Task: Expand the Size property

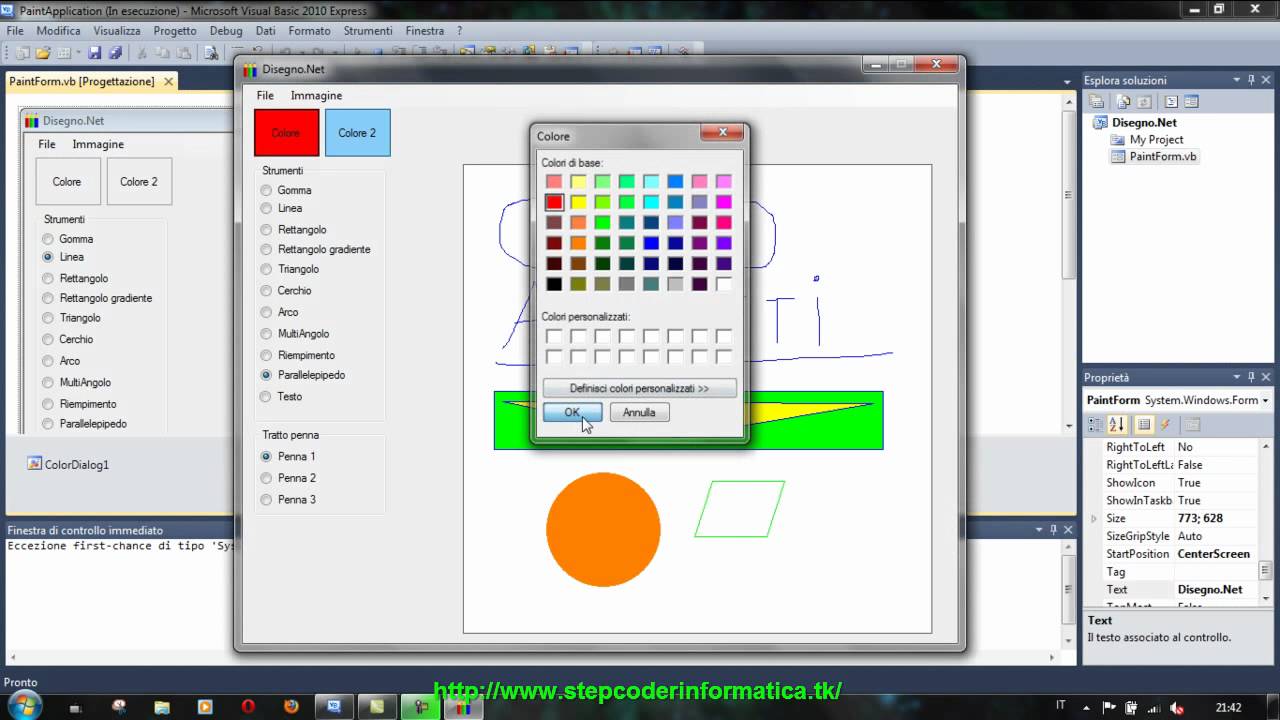Action: (x=1094, y=518)
